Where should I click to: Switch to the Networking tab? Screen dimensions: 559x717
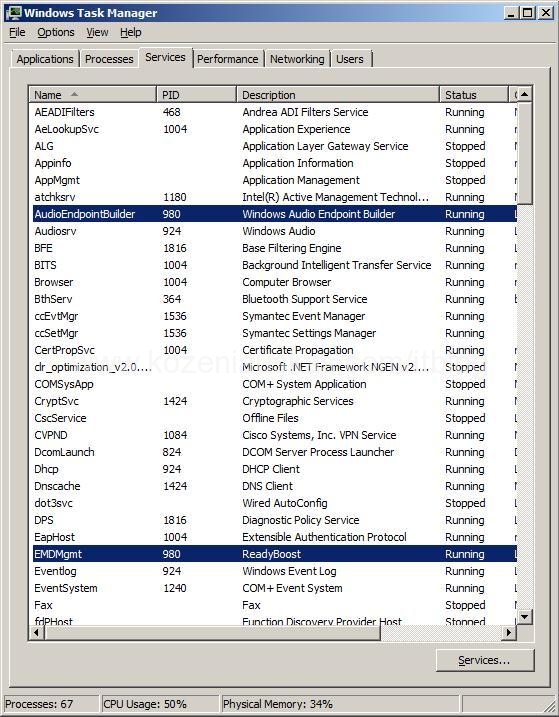pyautogui.click(x=297, y=59)
